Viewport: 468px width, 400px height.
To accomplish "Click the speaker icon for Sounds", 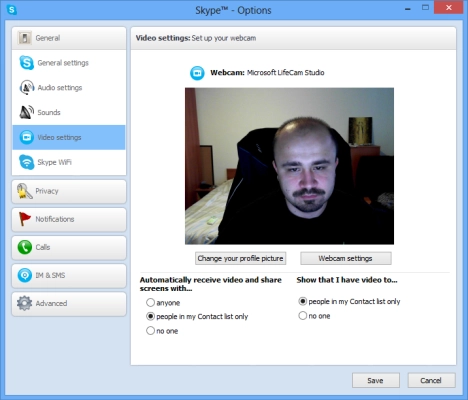I will (x=26, y=112).
